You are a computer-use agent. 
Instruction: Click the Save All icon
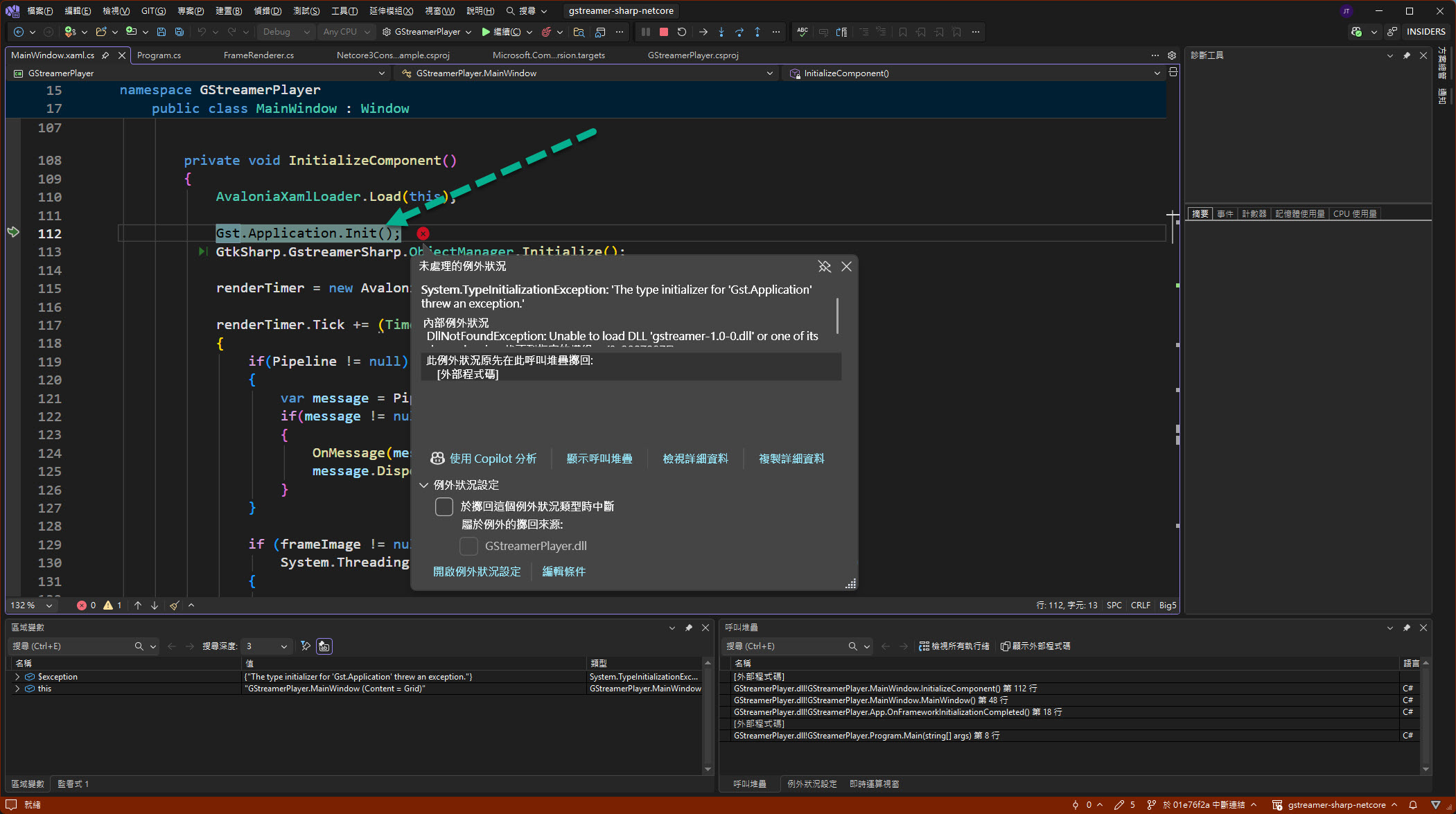[x=179, y=32]
